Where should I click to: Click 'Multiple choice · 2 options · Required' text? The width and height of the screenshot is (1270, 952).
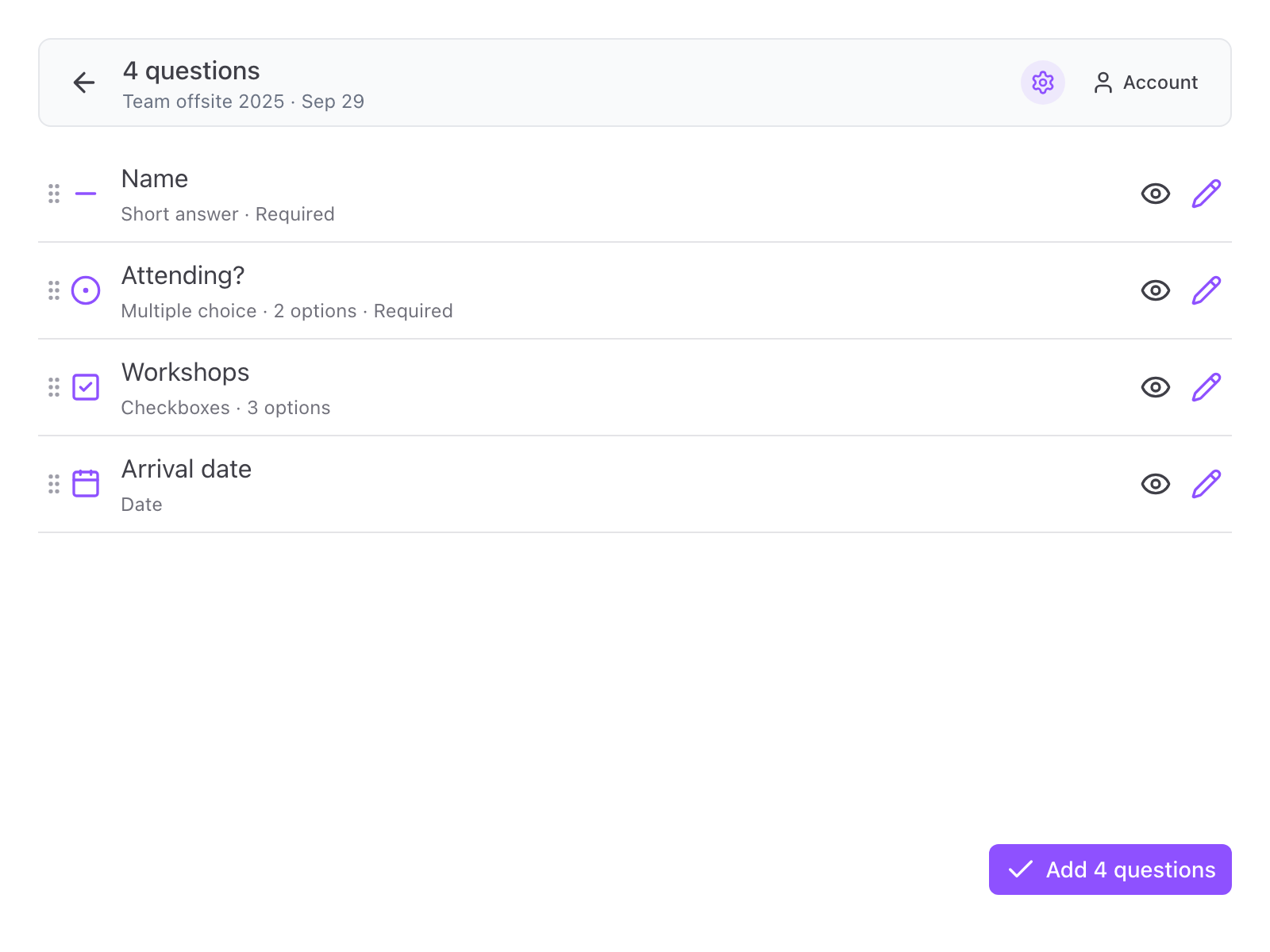coord(287,311)
